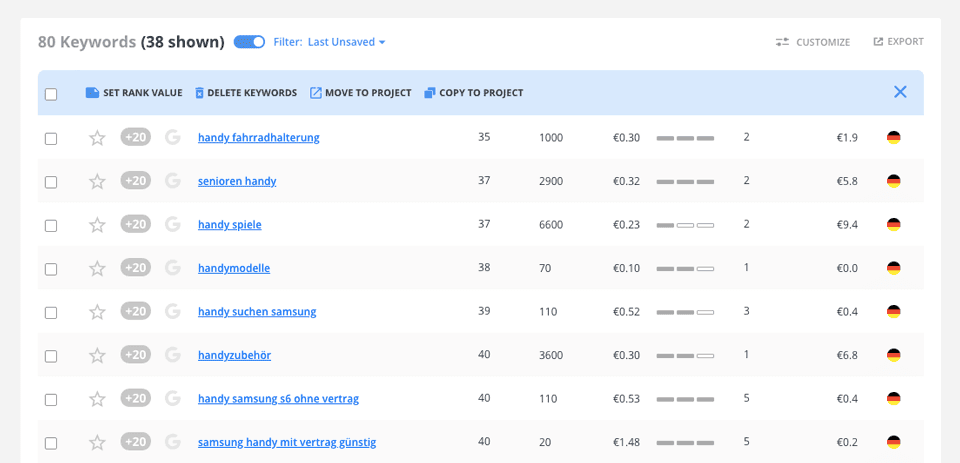Viewport: 960px width, 463px height.
Task: Click Delete Keywords trash icon
Action: (199, 93)
